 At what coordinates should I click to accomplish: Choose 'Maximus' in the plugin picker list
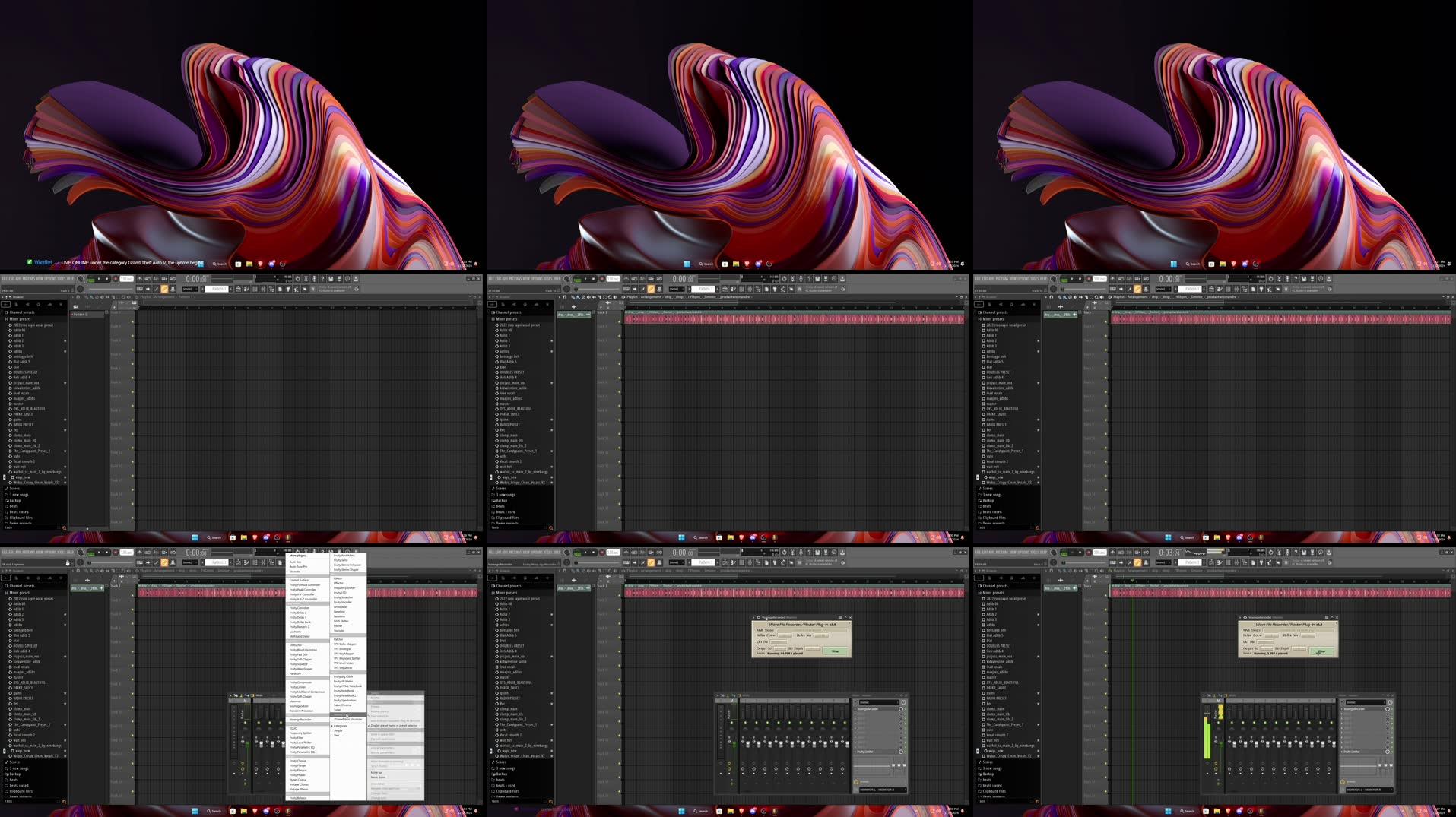[295, 701]
